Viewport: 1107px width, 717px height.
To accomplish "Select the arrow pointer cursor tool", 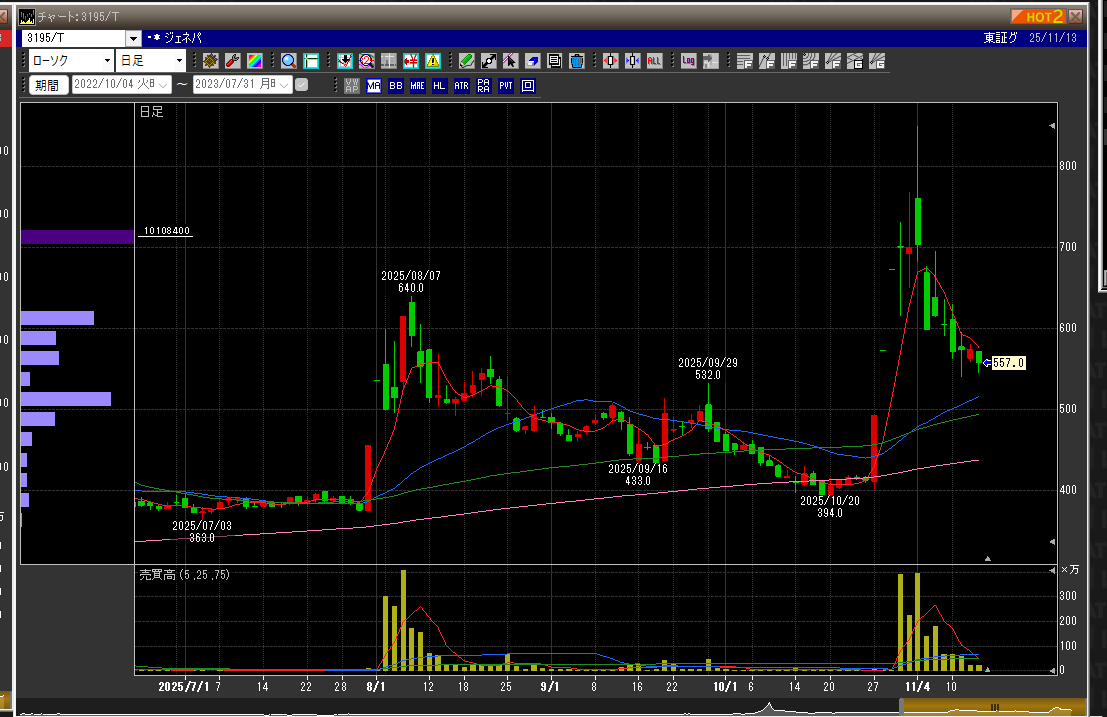I will pos(511,61).
